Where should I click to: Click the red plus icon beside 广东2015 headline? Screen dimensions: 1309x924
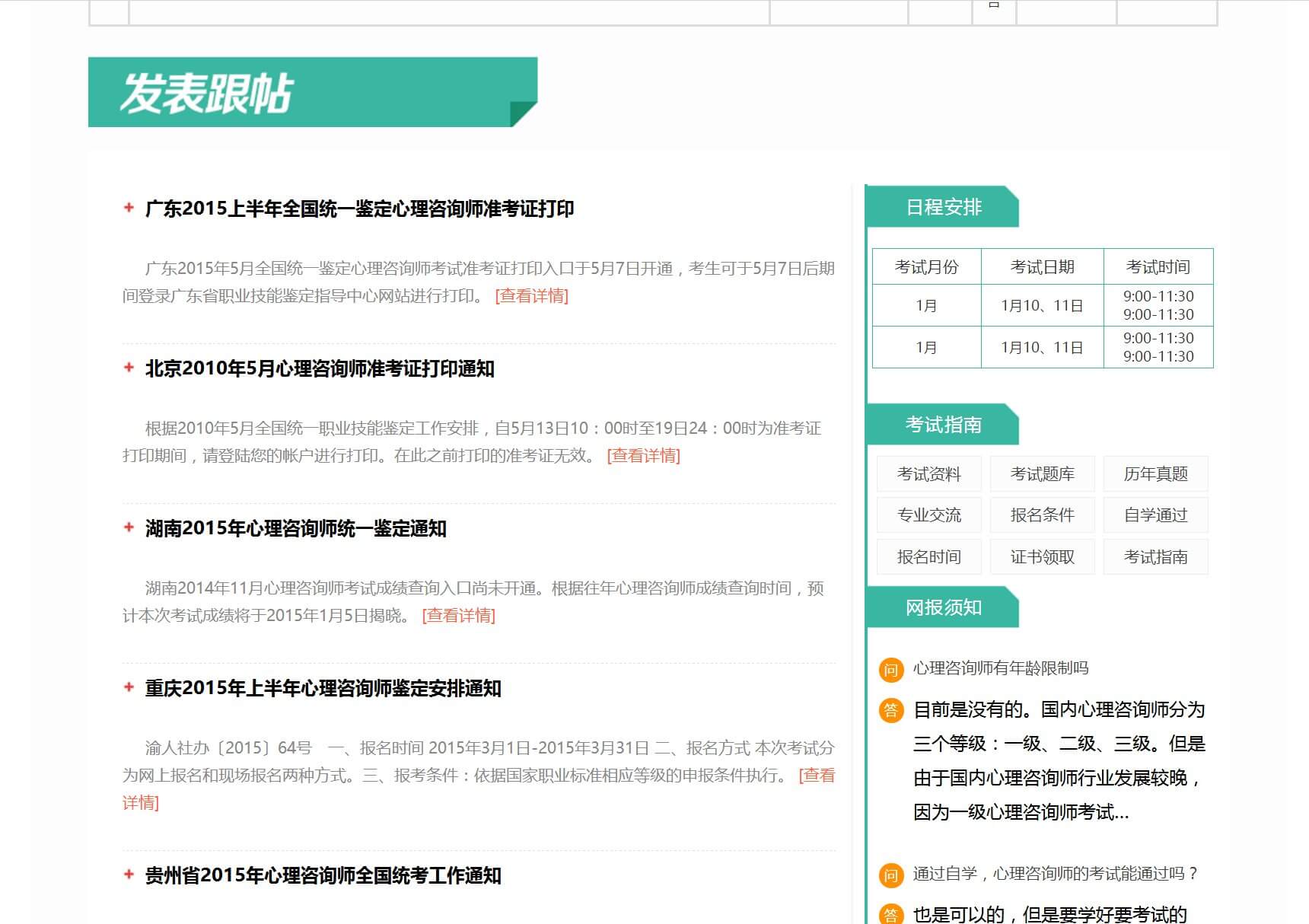click(129, 207)
